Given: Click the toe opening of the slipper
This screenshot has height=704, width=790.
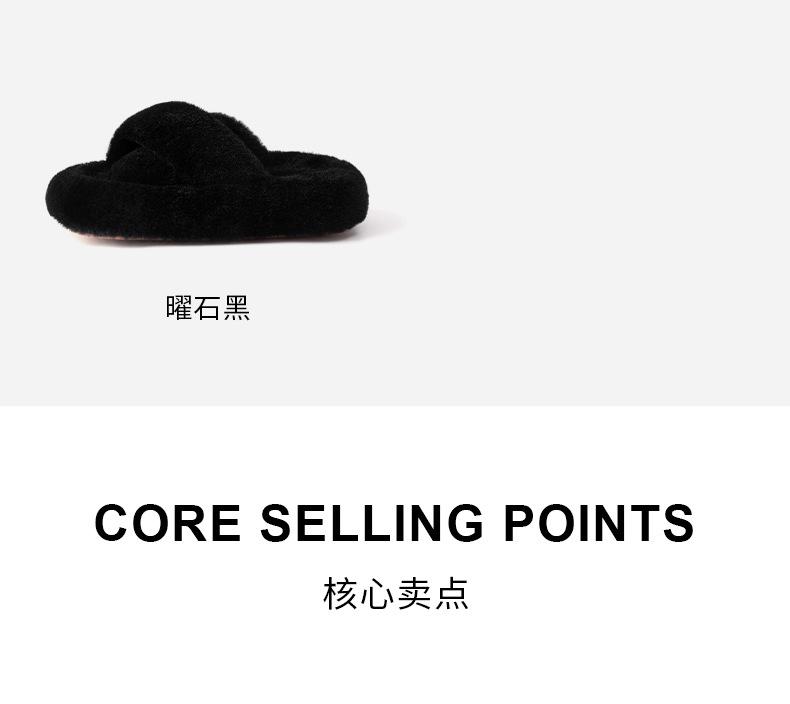Looking at the screenshot, I should tap(132, 149).
